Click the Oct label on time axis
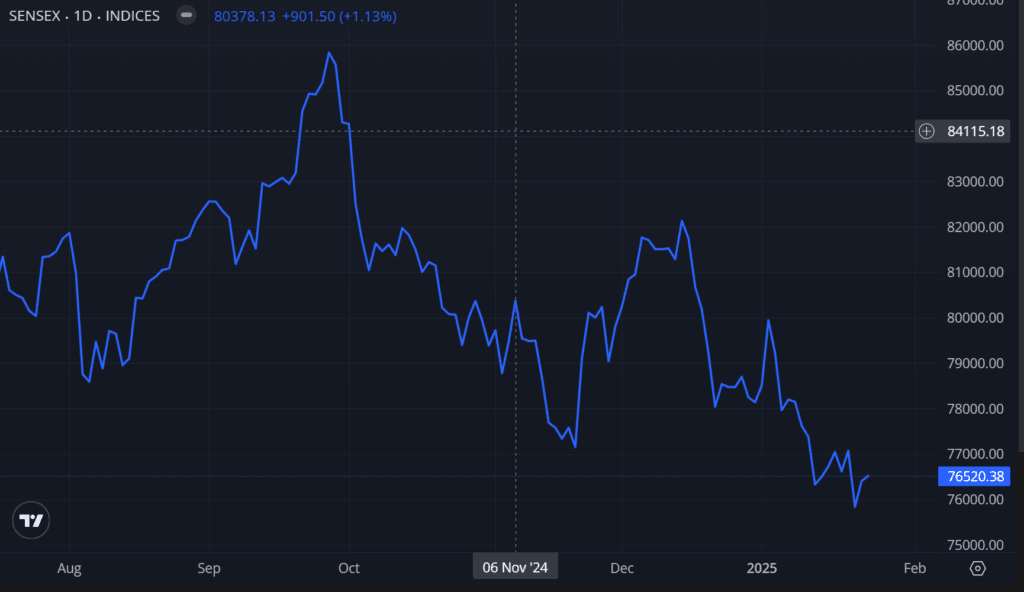This screenshot has height=592, width=1024. tap(349, 568)
